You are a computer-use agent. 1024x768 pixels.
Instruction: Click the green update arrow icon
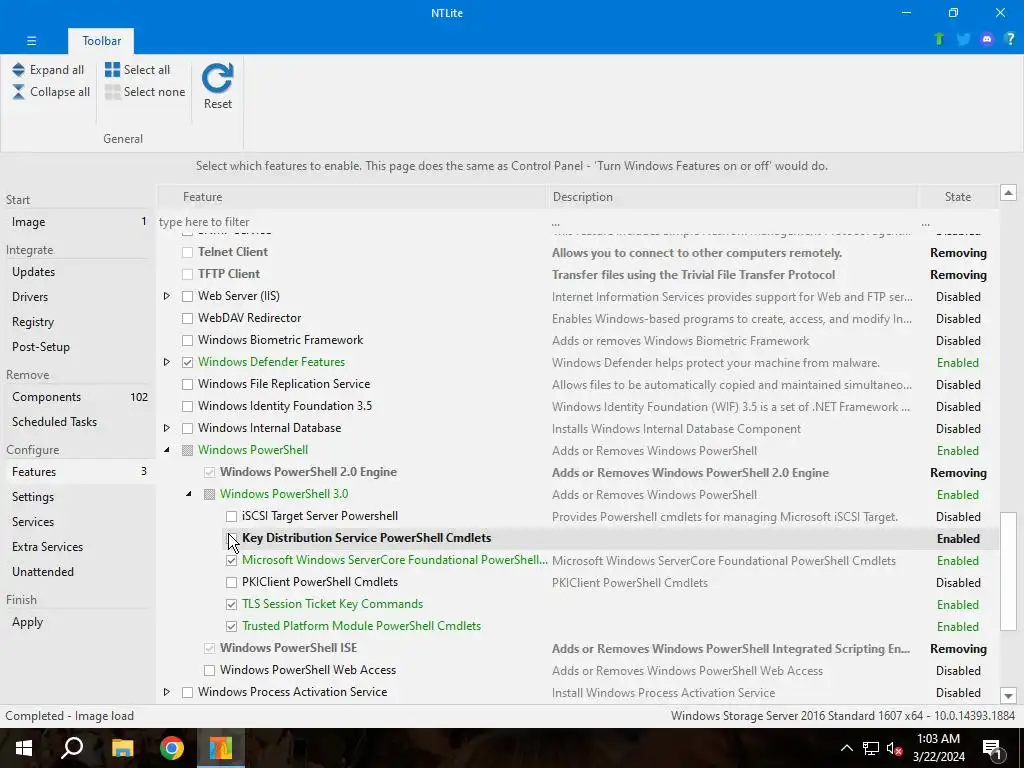939,39
